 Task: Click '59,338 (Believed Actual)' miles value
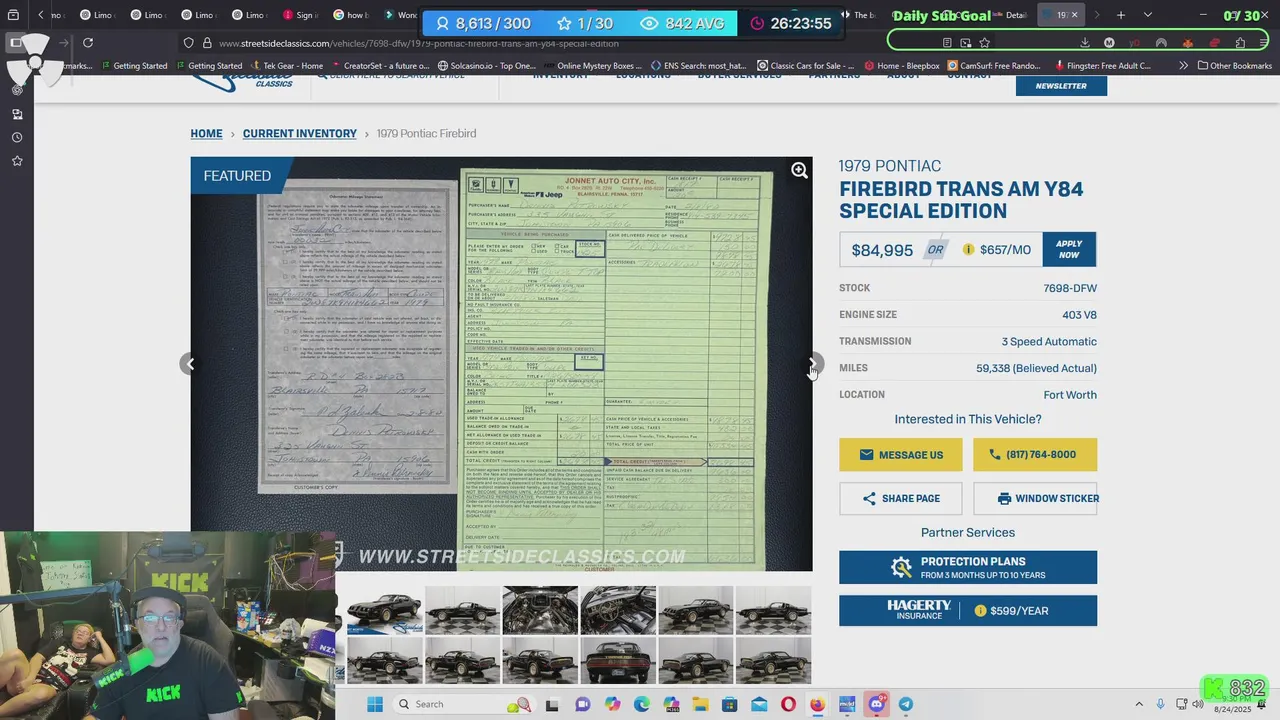[x=1036, y=368]
